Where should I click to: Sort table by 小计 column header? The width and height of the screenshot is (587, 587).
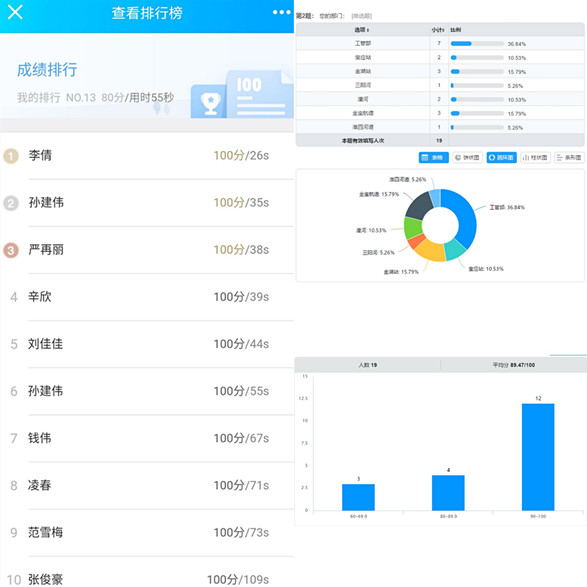coord(437,30)
